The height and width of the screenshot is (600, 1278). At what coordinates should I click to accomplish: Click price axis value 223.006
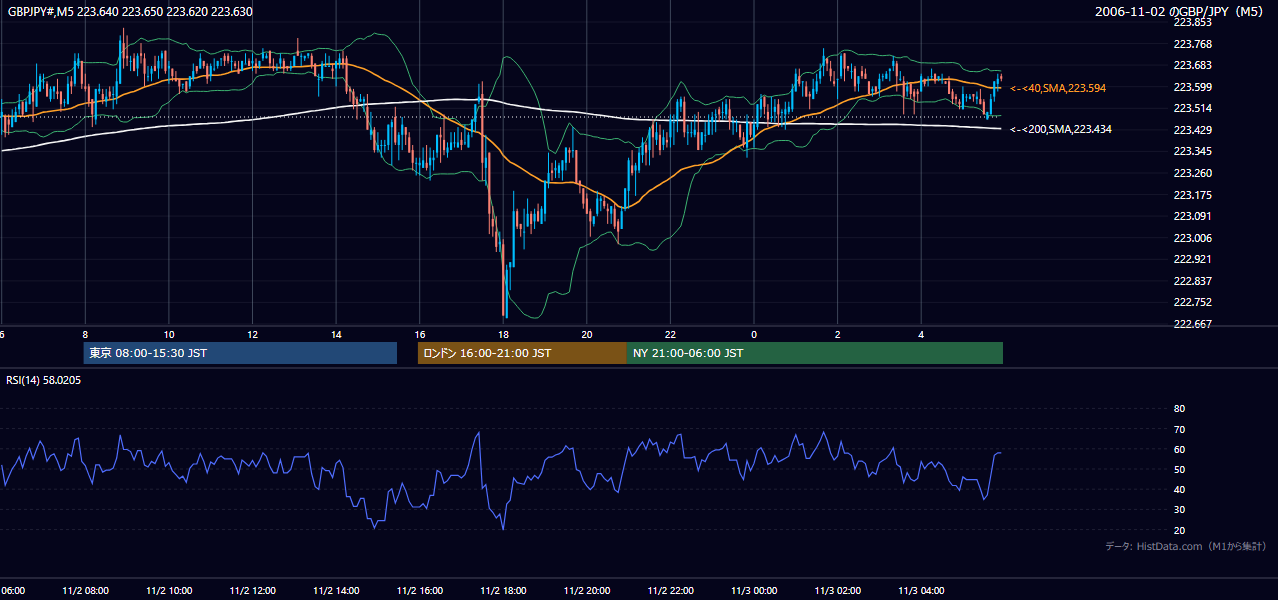[x=1192, y=238]
